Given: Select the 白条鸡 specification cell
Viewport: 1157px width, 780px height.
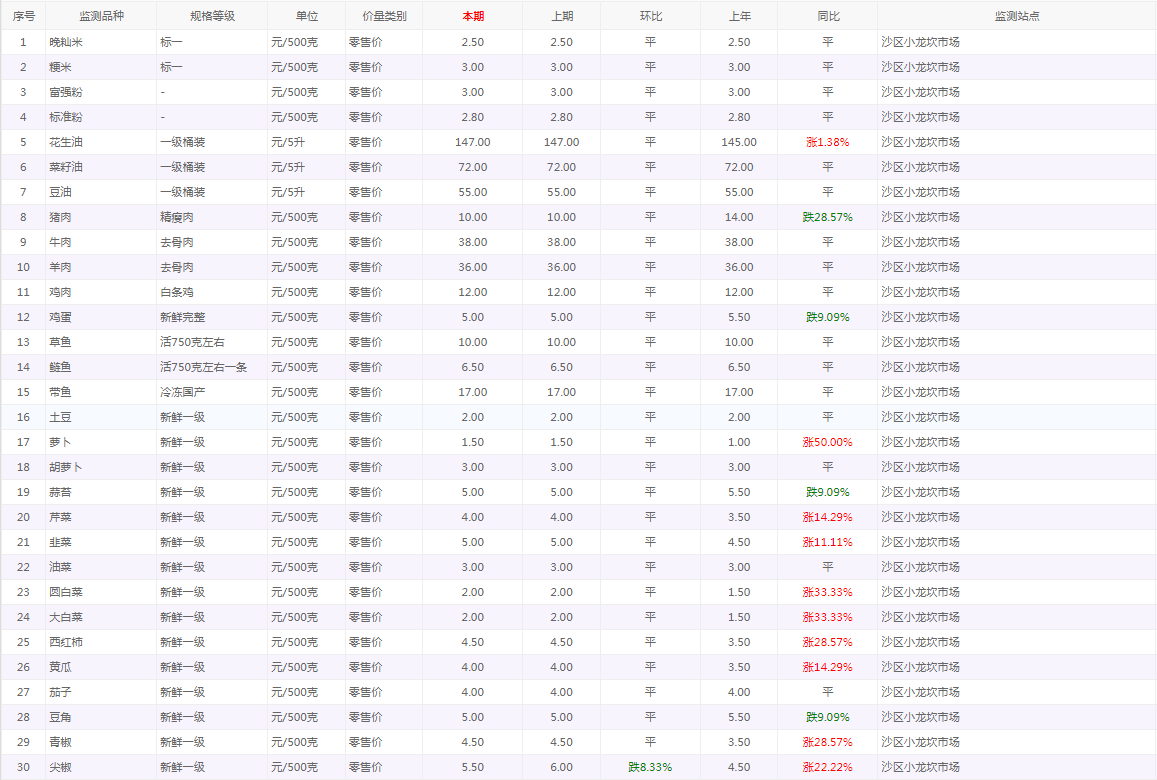Looking at the screenshot, I should tap(177, 292).
